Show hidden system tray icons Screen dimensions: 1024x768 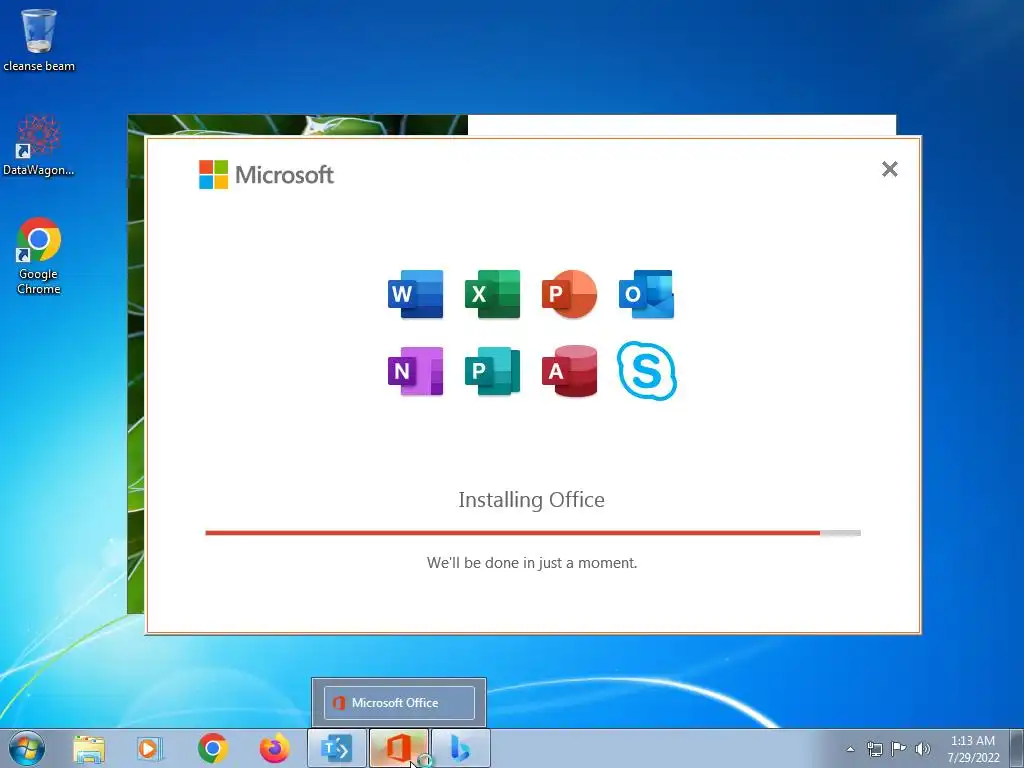[x=850, y=749]
